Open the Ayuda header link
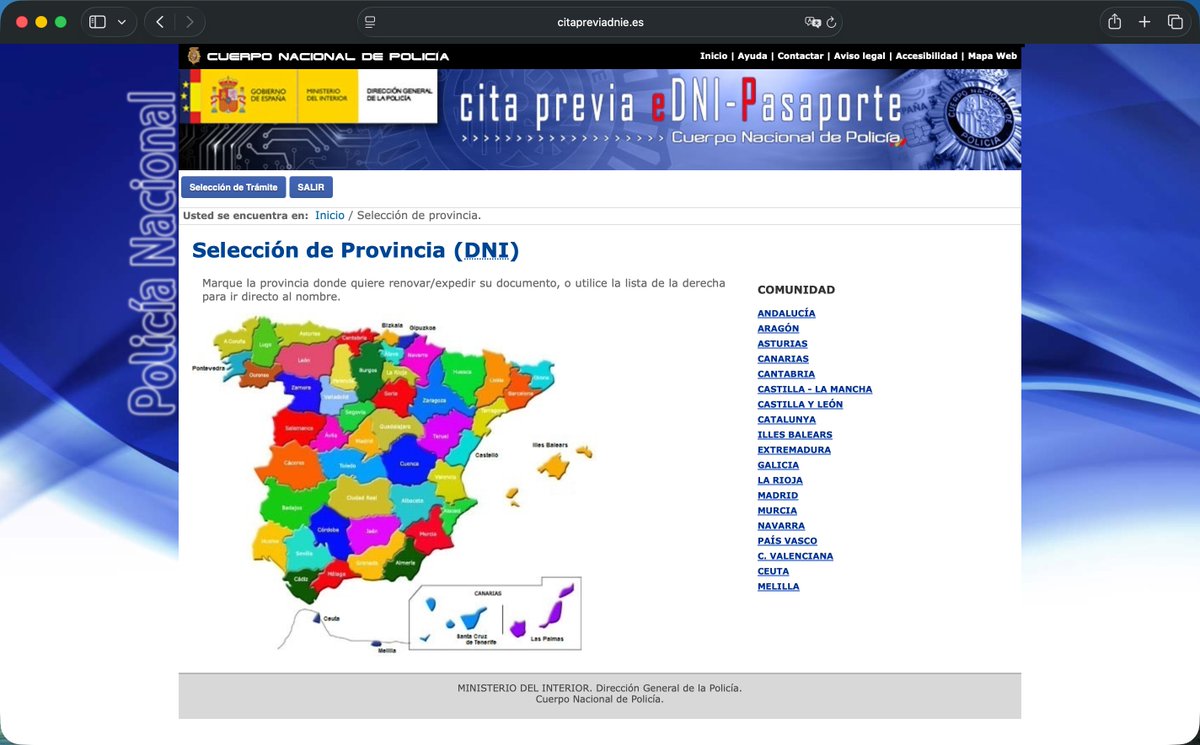Image resolution: width=1200 pixels, height=745 pixels. pos(752,56)
